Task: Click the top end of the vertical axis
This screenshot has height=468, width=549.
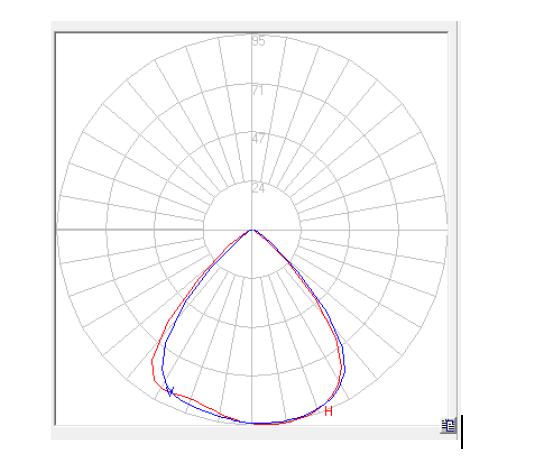Action: [252, 36]
